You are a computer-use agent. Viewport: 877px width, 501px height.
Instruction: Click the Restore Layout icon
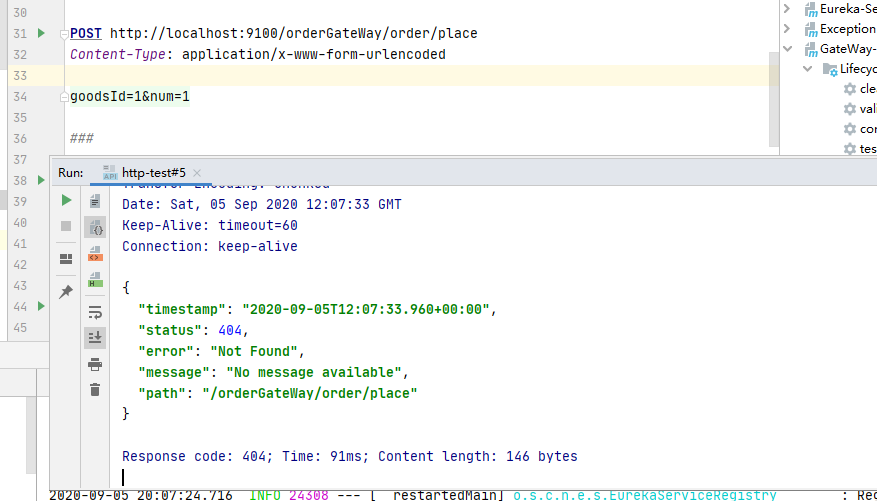coord(66,259)
